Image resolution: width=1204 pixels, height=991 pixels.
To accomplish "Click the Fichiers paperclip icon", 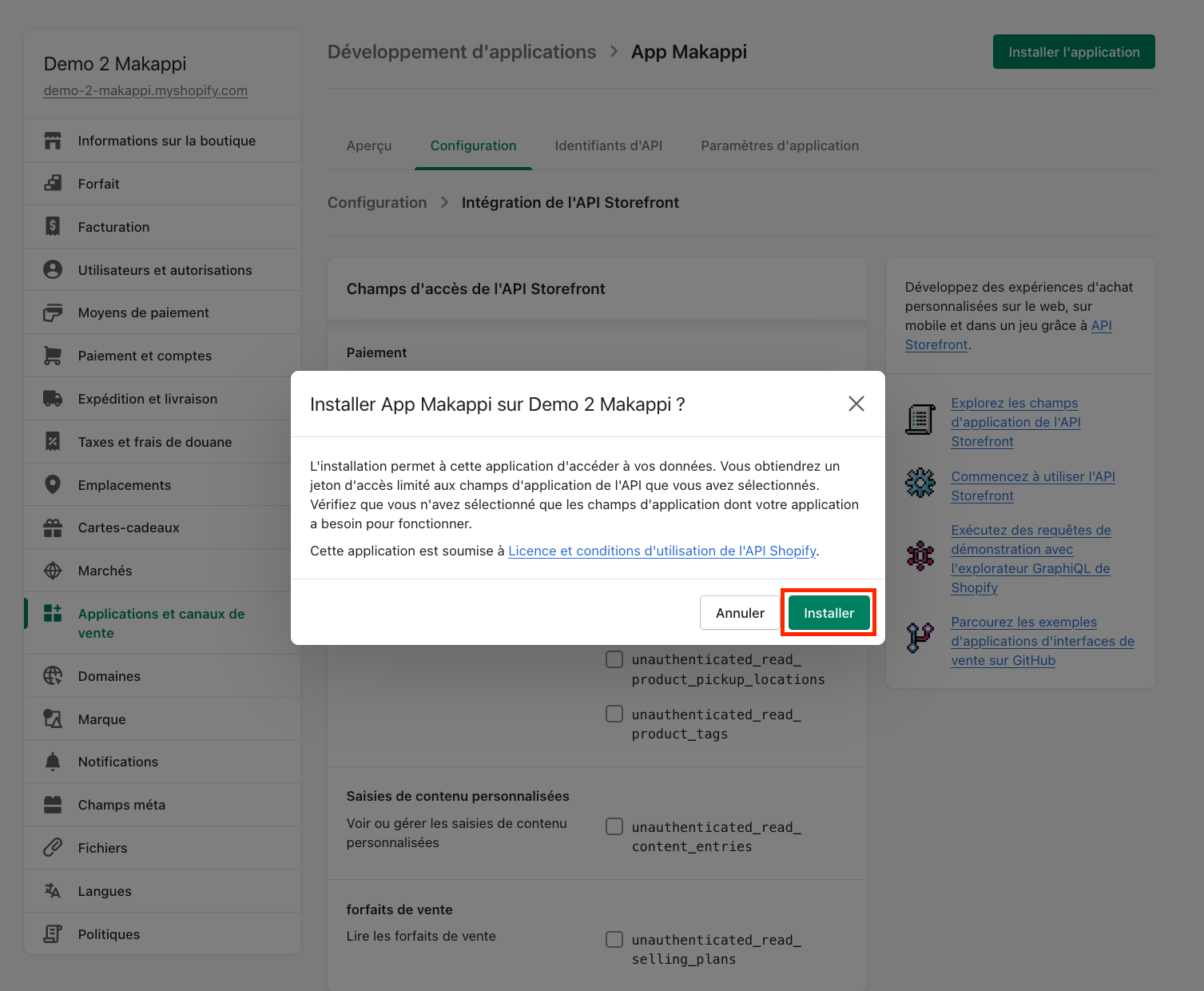I will tap(53, 848).
